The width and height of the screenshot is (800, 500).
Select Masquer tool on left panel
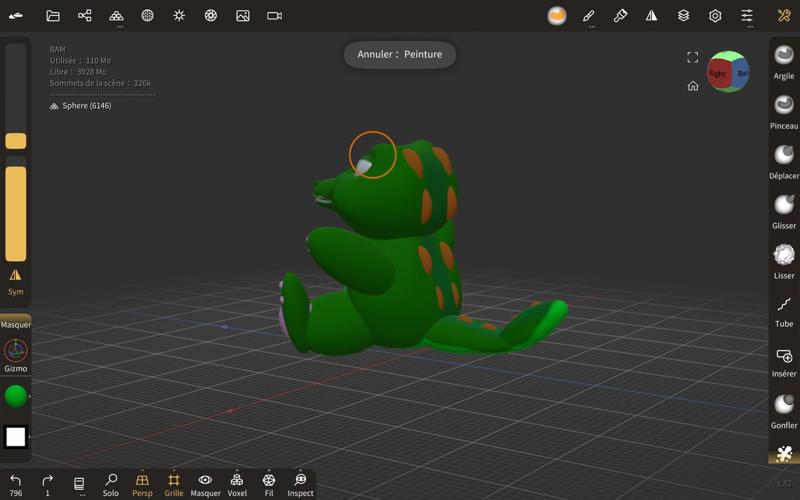point(16,323)
